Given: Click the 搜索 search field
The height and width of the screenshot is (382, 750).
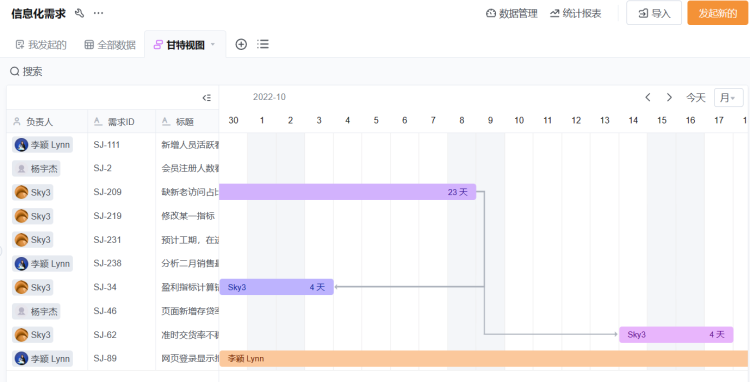Looking at the screenshot, I should coord(26,72).
